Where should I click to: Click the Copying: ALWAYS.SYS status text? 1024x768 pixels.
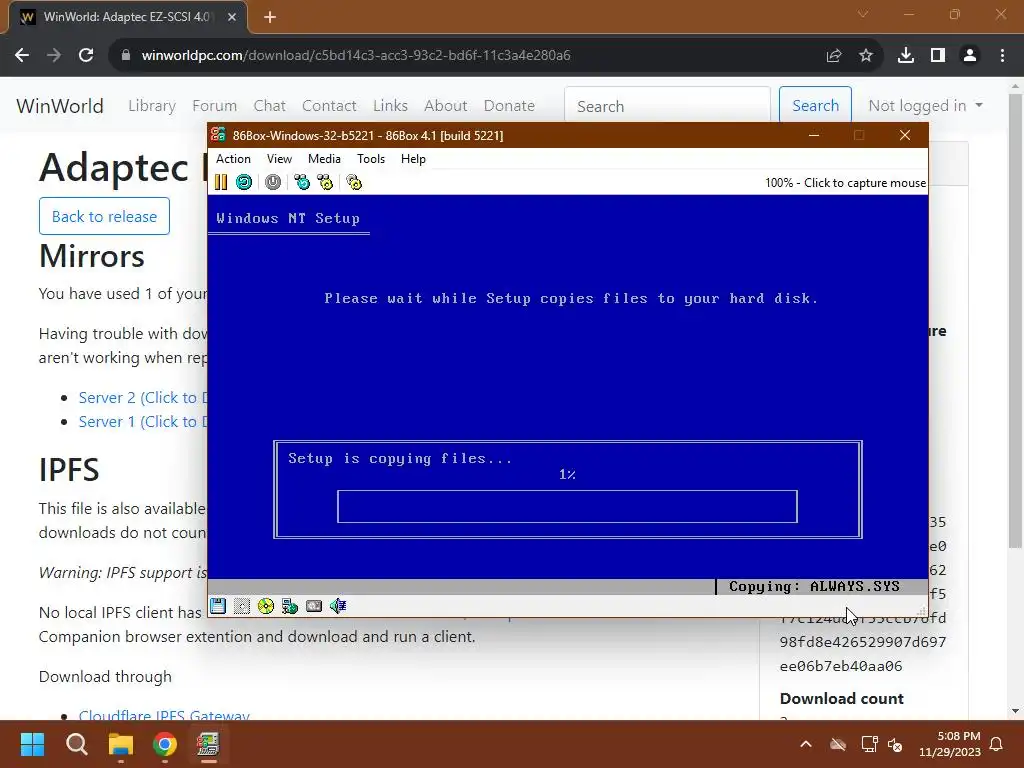click(814, 586)
